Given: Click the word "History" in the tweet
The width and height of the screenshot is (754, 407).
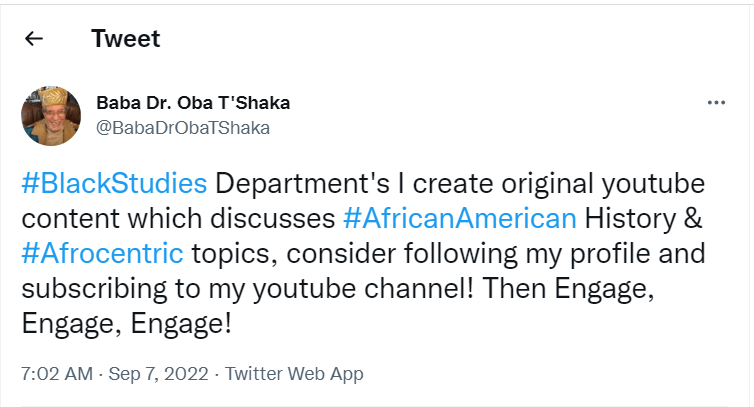Looking at the screenshot, I should [638, 218].
